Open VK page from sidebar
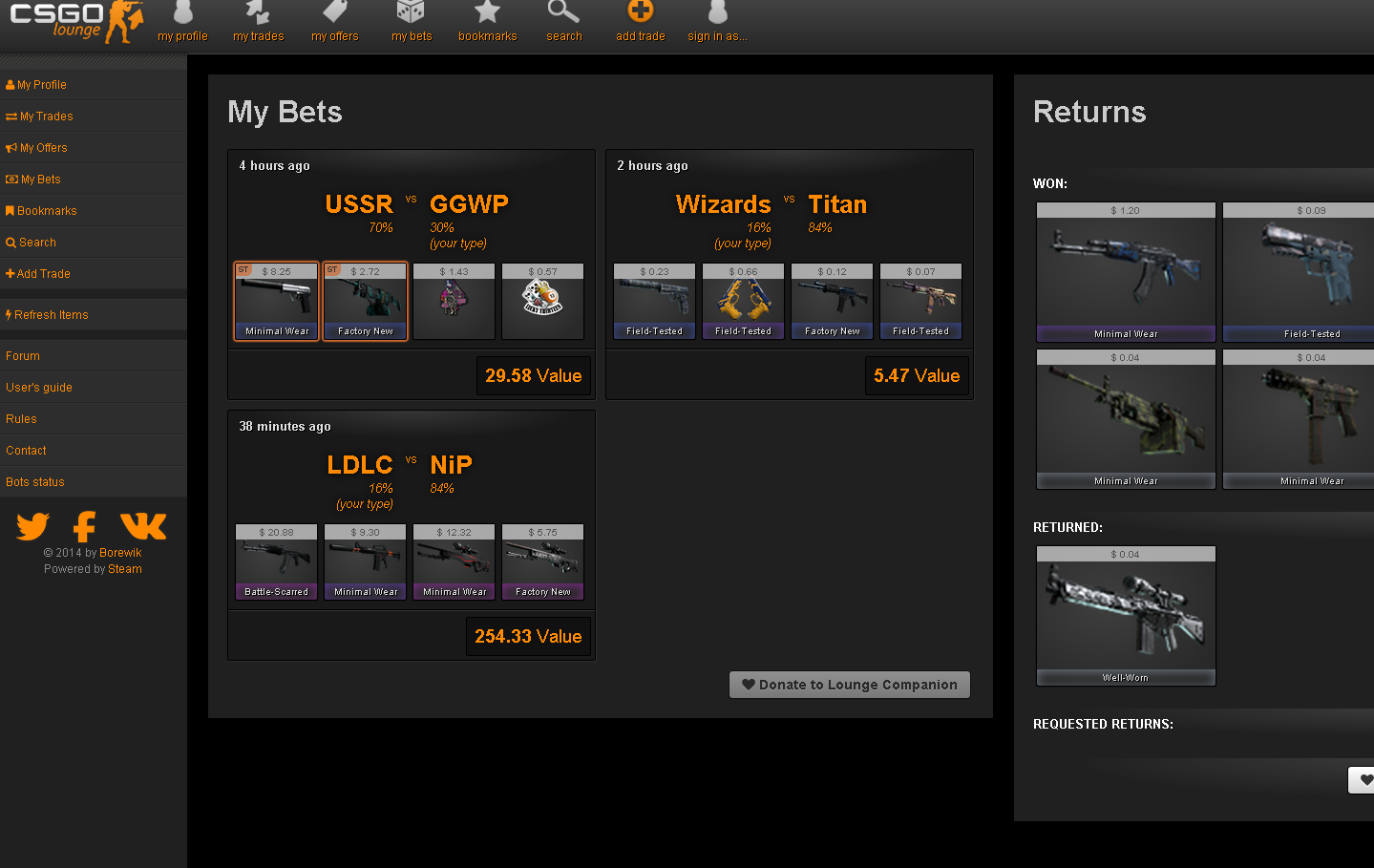 pos(143,526)
